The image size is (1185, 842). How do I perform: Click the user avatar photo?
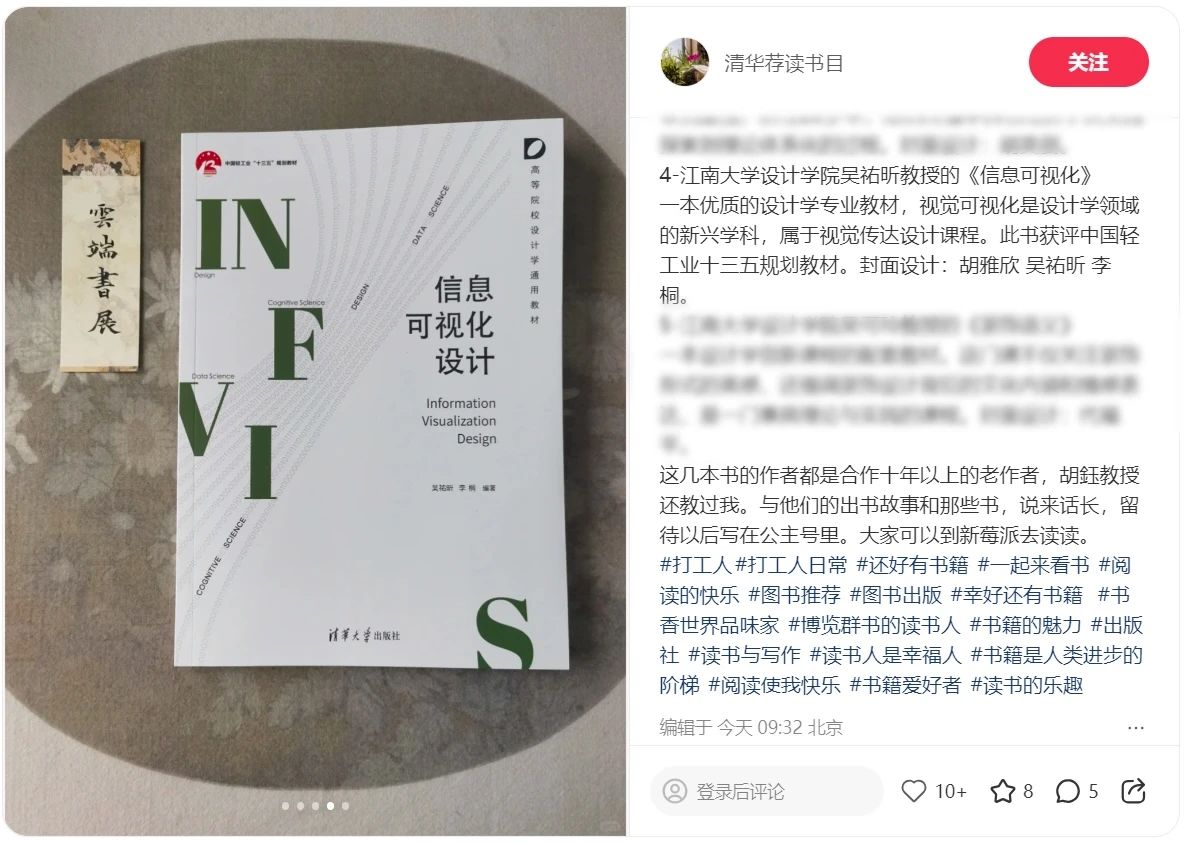point(685,62)
